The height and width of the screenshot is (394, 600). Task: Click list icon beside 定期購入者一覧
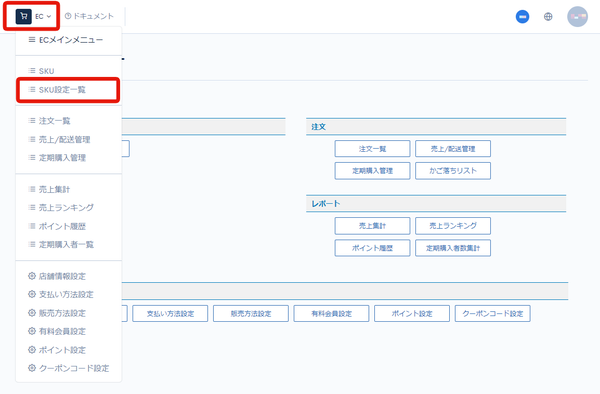[x=32, y=244]
